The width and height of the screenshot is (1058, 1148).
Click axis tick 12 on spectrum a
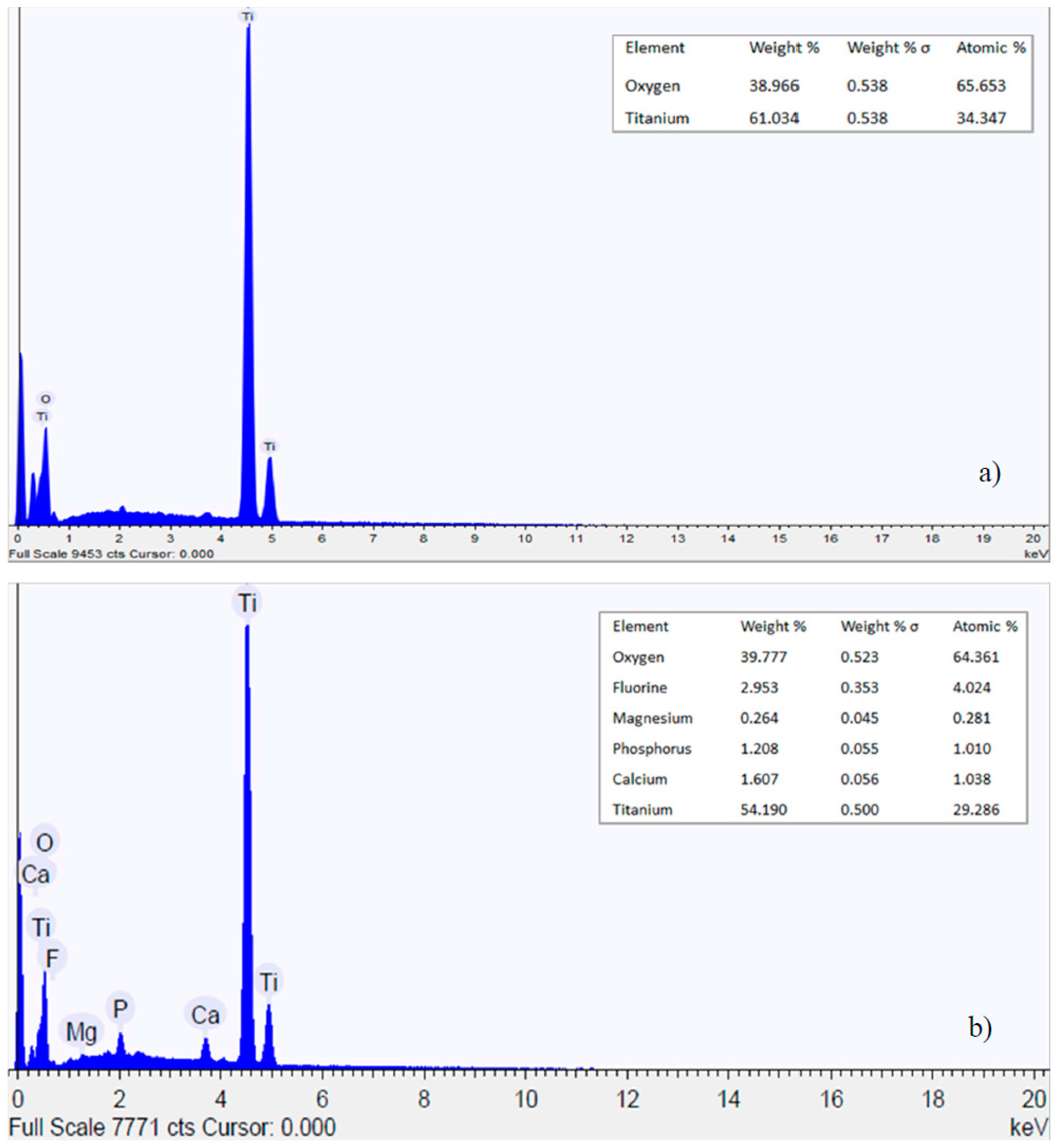627,539
